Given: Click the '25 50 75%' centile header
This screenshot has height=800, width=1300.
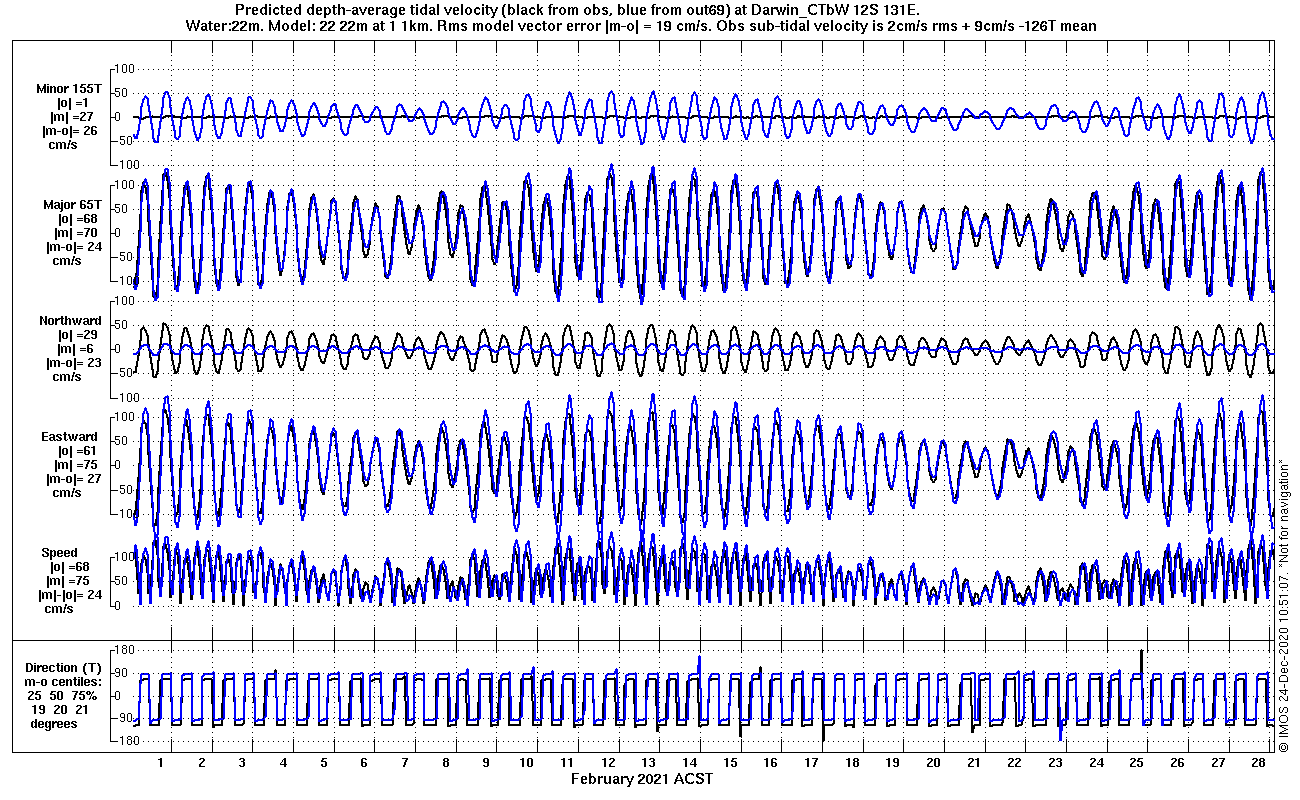Looking at the screenshot, I should 62,695.
